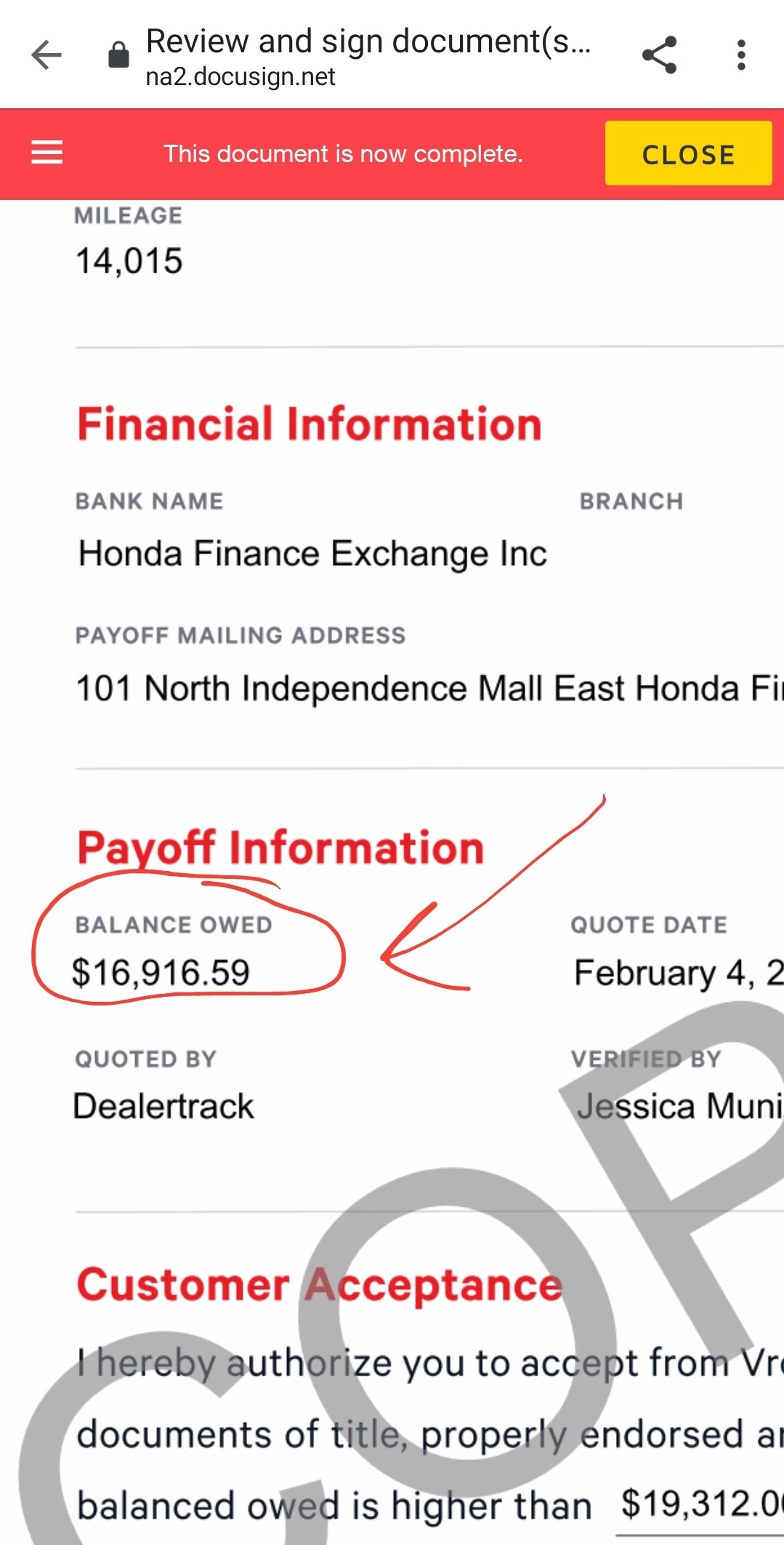This screenshot has height=1545, width=784.
Task: Tap 'This document is now complete' banner
Action: [343, 154]
